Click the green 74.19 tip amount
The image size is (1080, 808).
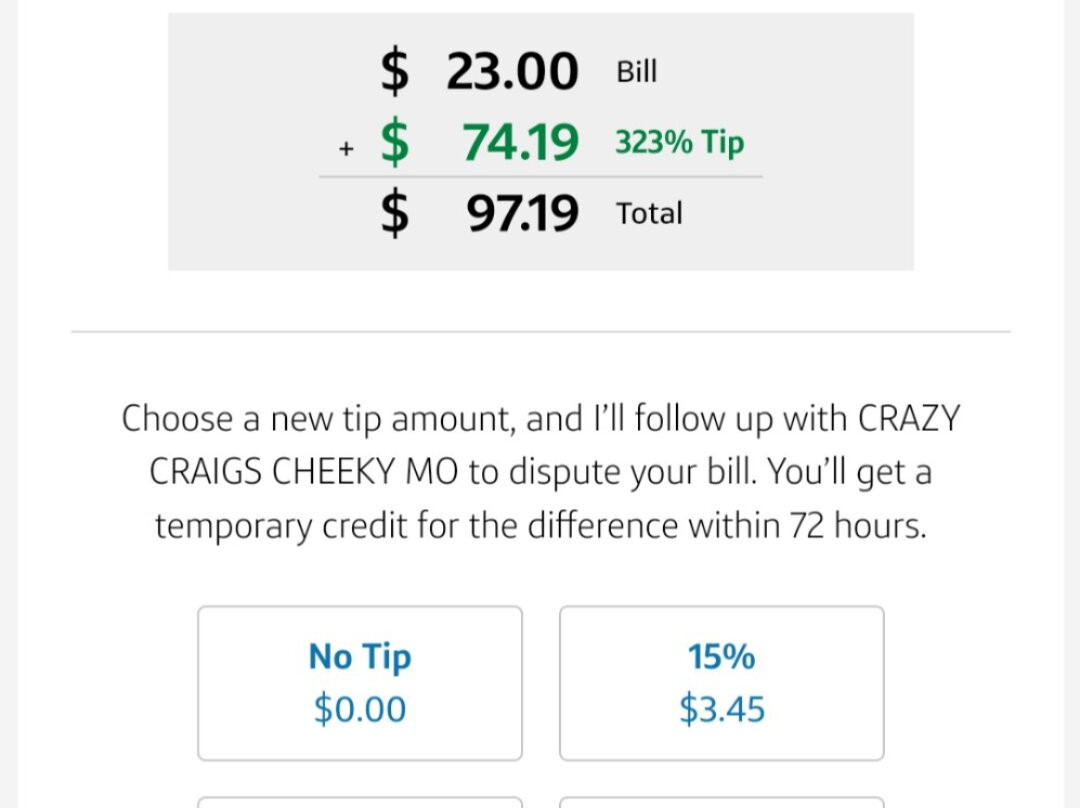(x=520, y=143)
